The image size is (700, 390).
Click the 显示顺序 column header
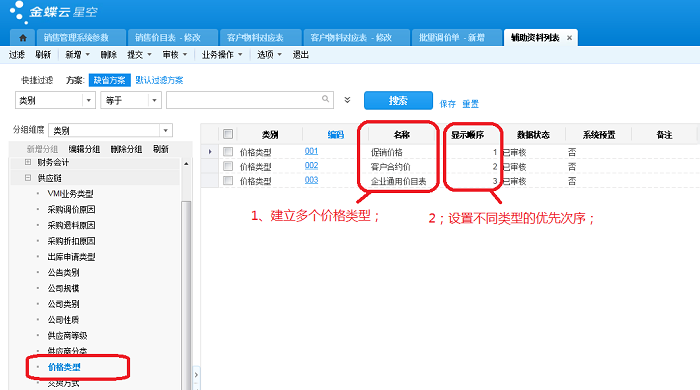point(467,134)
